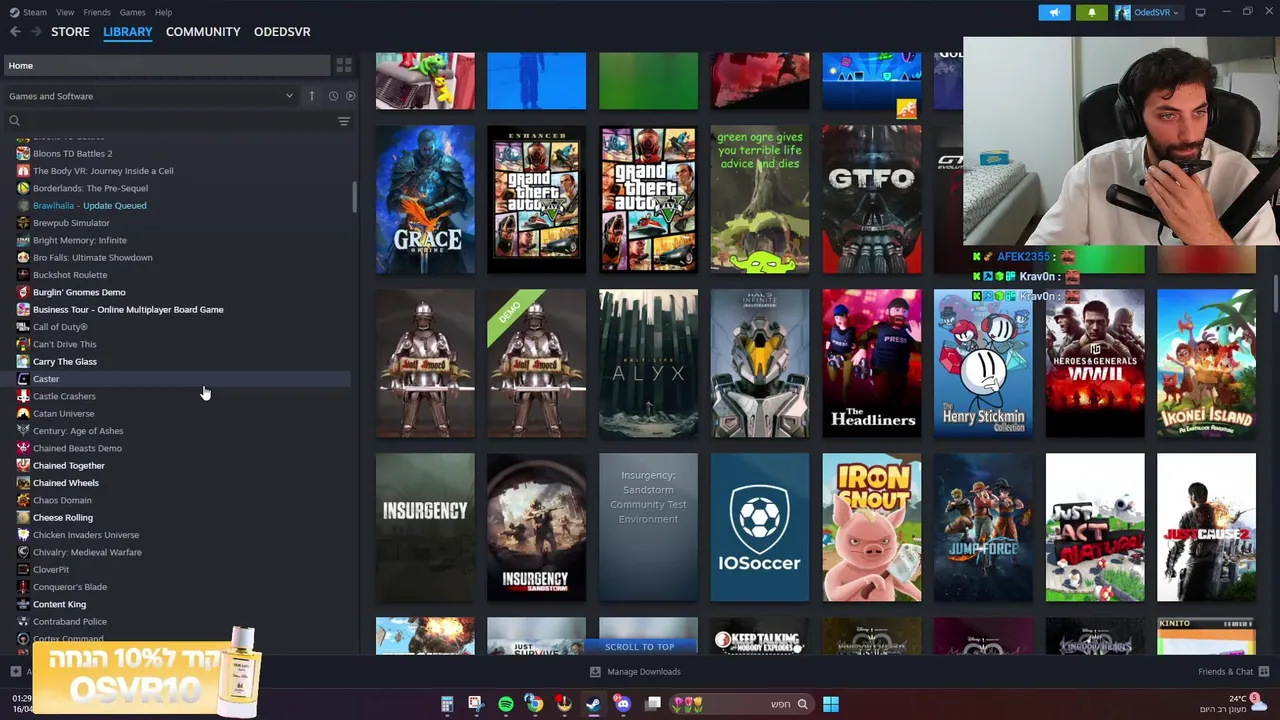This screenshot has width=1280, height=720.
Task: Click the library search field
Action: 170,121
